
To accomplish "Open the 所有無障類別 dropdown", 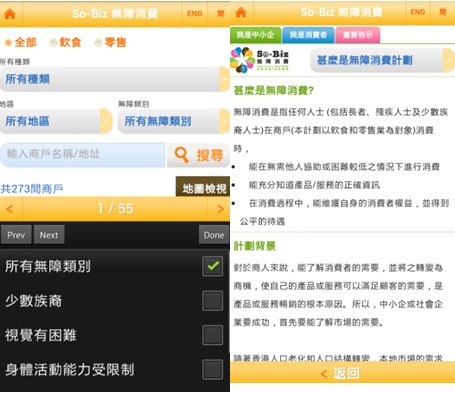I will point(174,121).
